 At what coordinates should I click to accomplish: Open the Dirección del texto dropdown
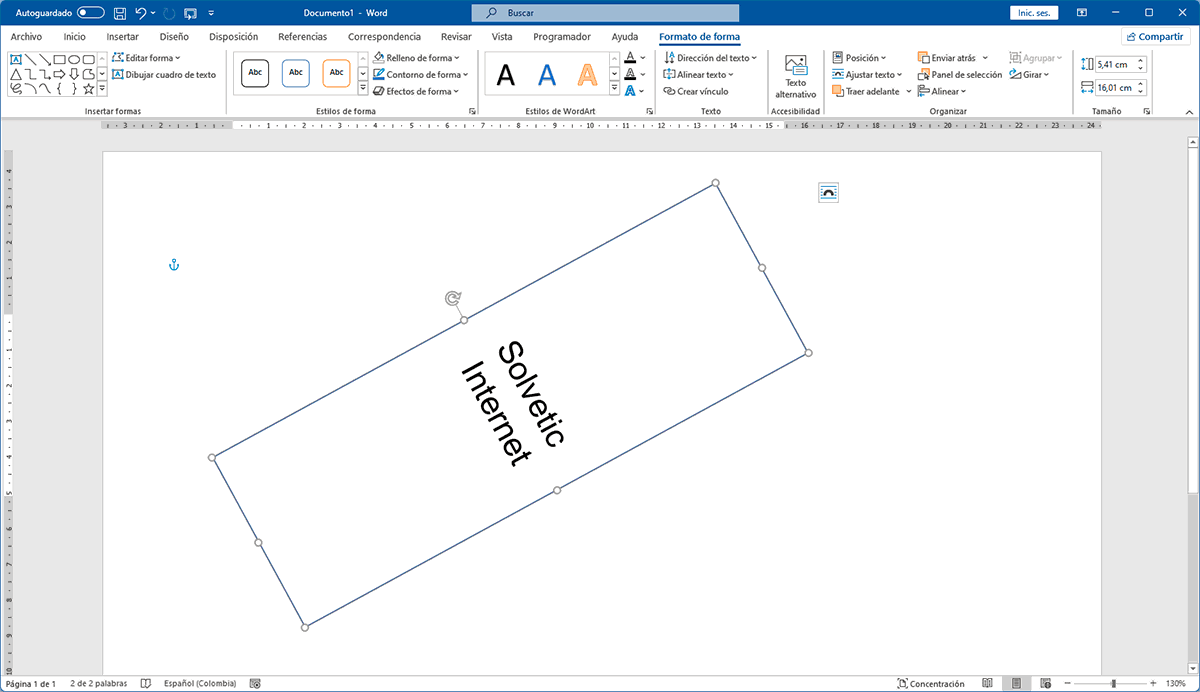point(710,58)
